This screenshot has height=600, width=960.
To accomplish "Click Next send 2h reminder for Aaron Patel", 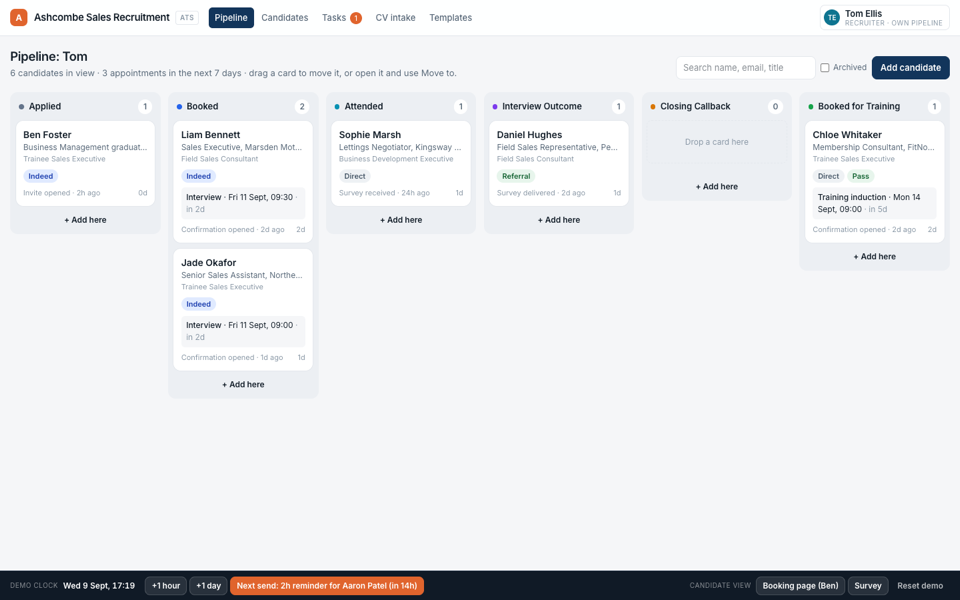I will 327,586.
